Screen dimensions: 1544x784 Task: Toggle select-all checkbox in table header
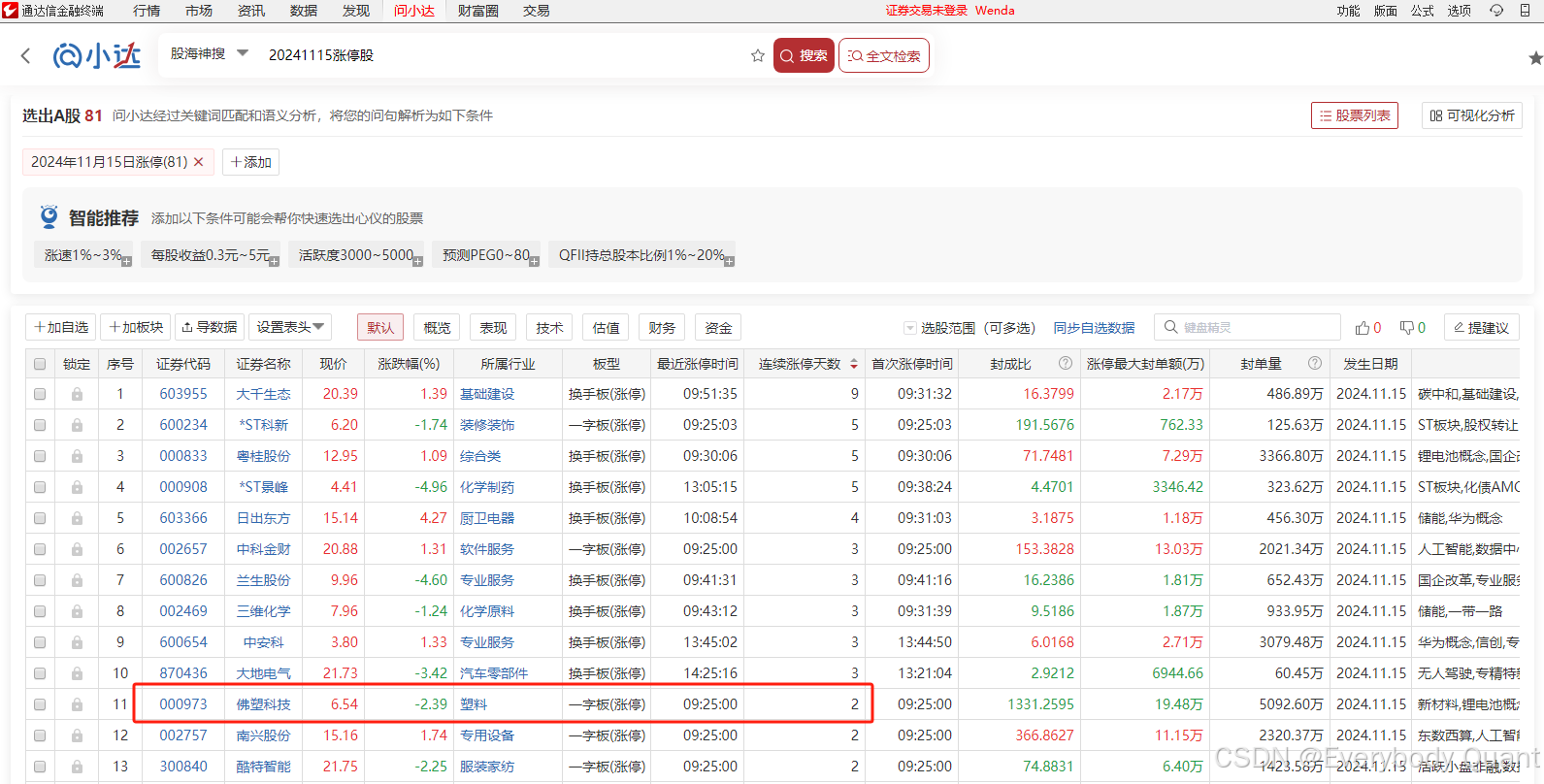[40, 364]
